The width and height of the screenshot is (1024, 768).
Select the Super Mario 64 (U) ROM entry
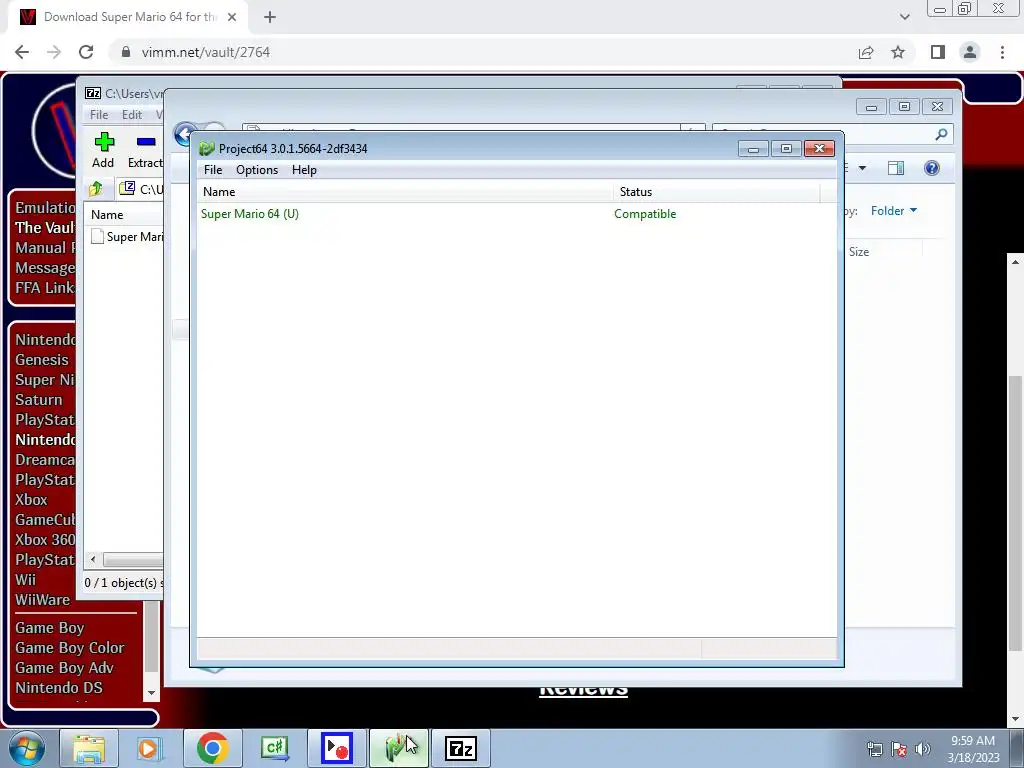point(250,214)
